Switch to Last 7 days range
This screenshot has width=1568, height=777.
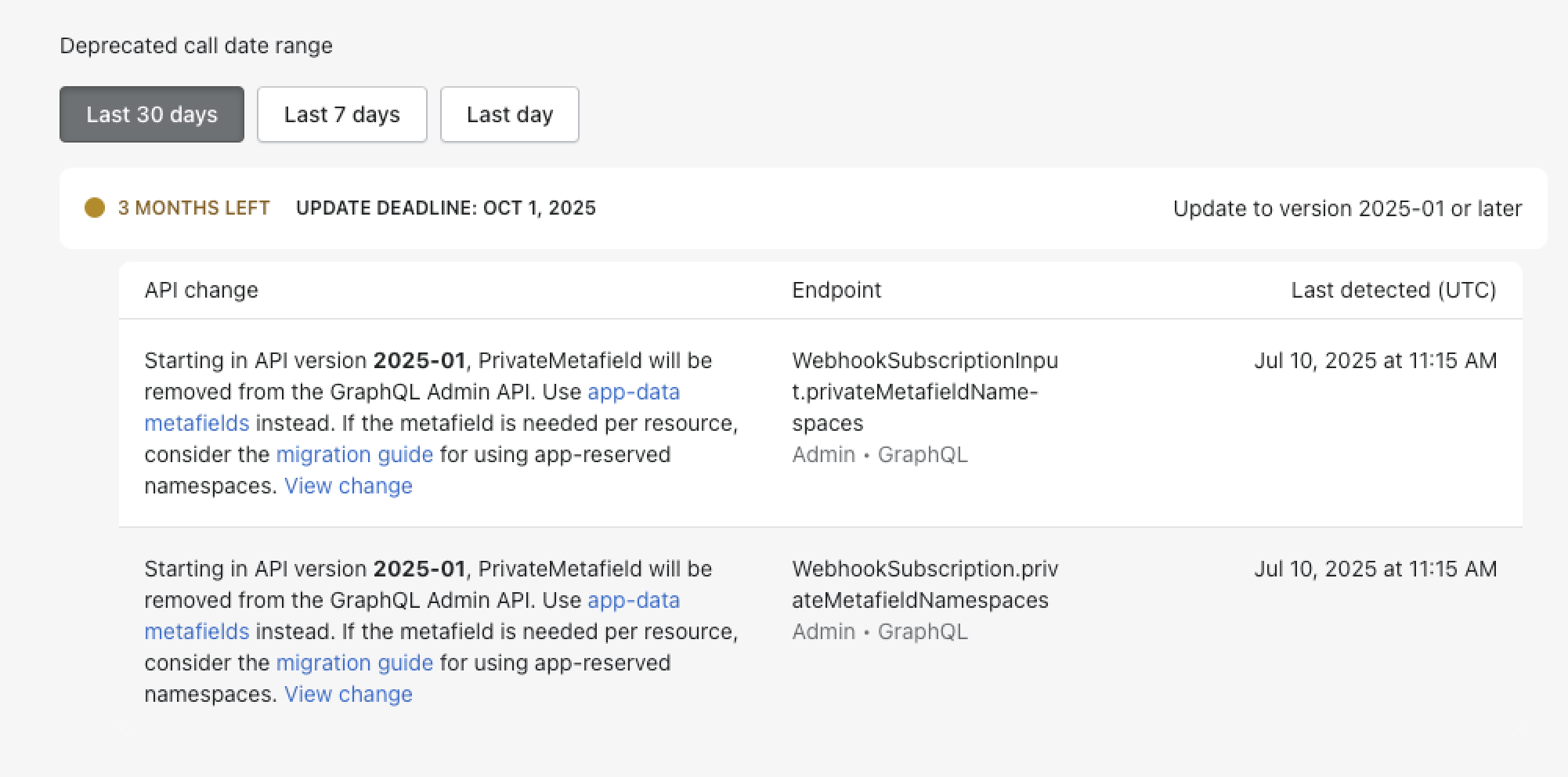342,114
